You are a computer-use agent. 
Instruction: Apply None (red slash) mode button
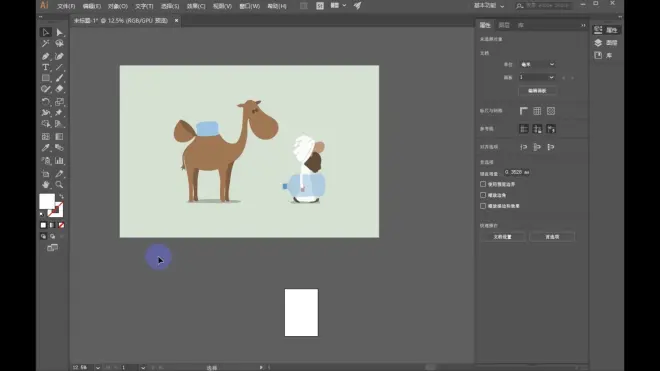click(x=61, y=225)
